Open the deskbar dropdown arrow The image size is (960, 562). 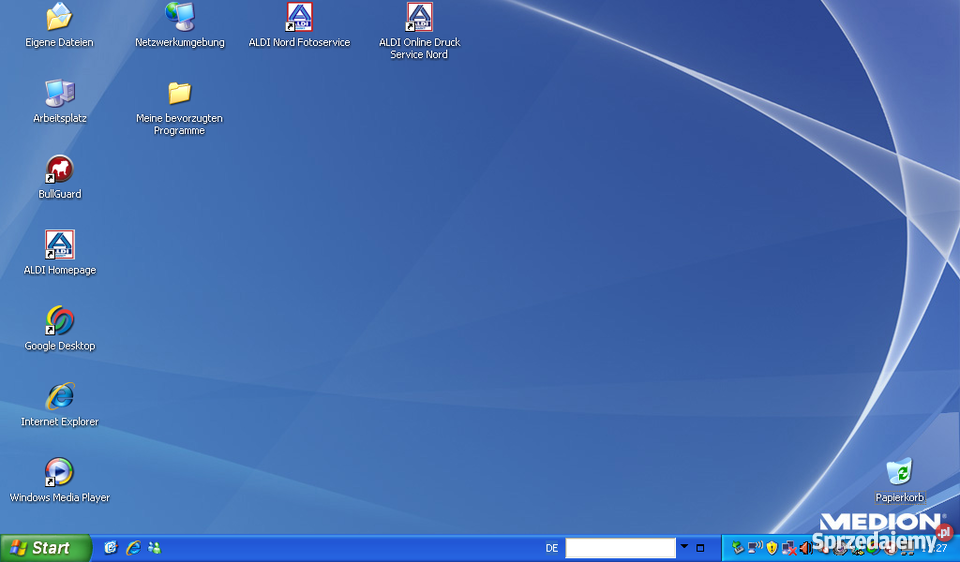pyautogui.click(x=684, y=546)
